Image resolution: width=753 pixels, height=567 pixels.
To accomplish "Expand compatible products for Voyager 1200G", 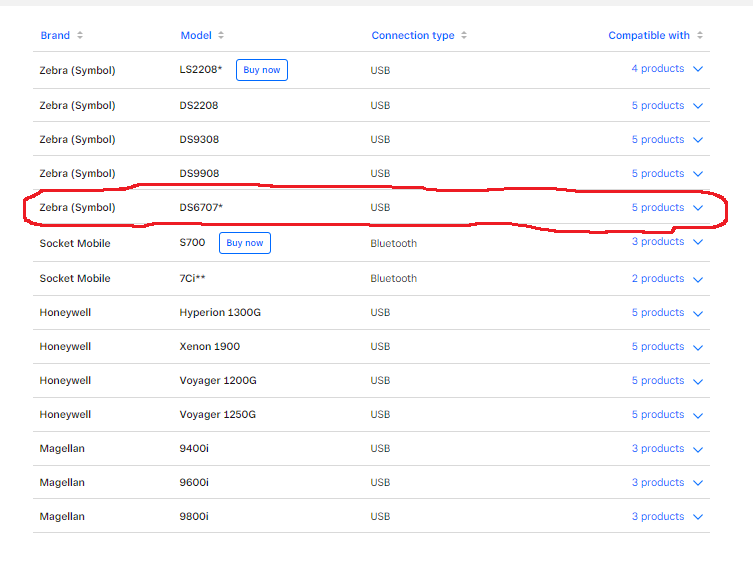I will point(698,382).
